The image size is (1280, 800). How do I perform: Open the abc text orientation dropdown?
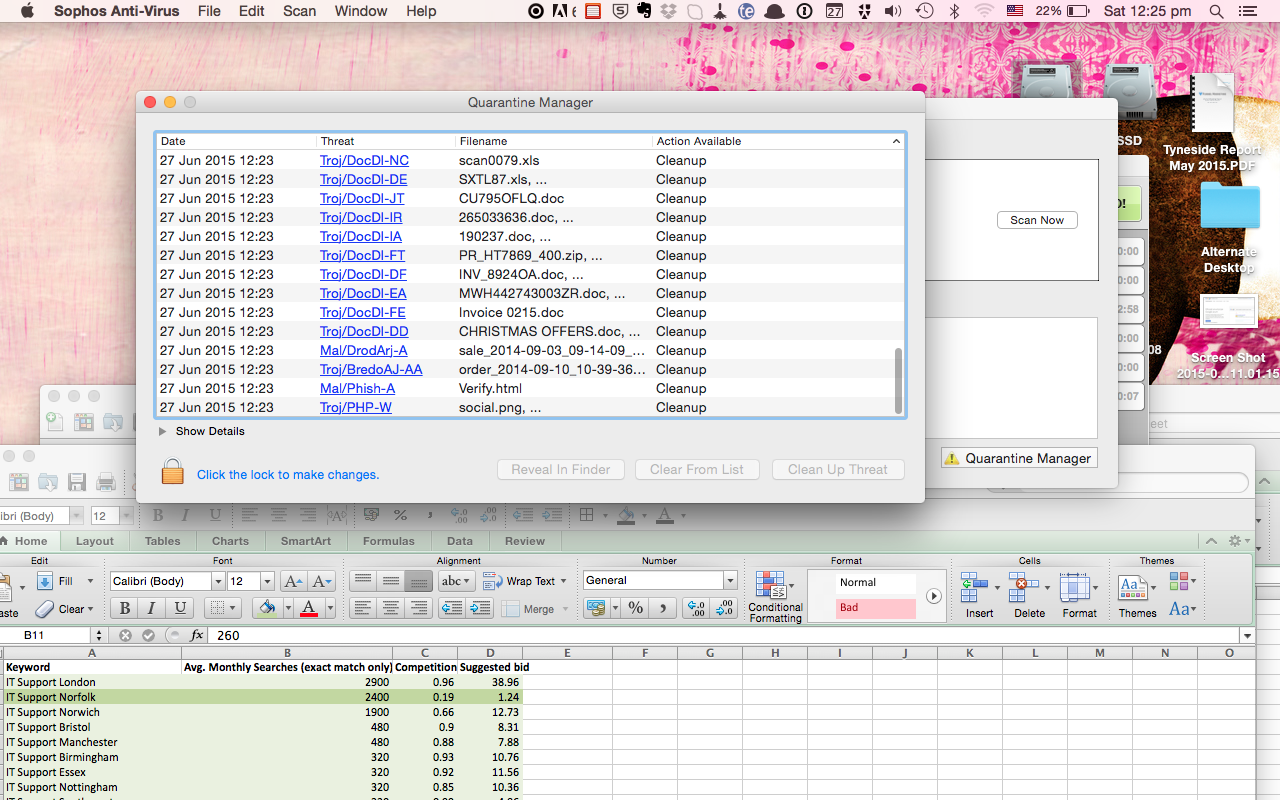[456, 581]
